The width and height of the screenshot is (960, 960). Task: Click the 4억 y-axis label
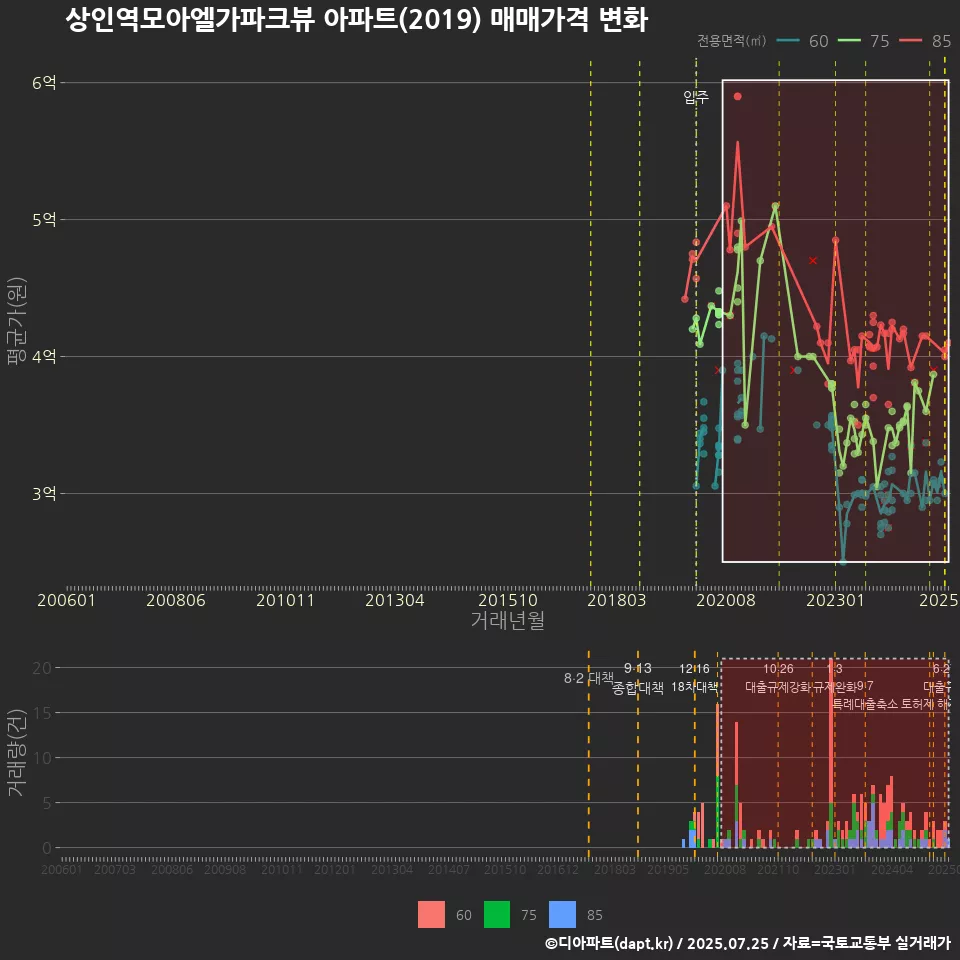click(44, 356)
